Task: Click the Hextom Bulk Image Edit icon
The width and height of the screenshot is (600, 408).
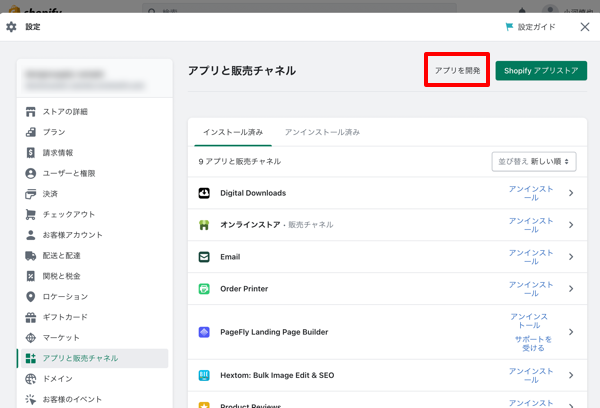Action: click(204, 375)
